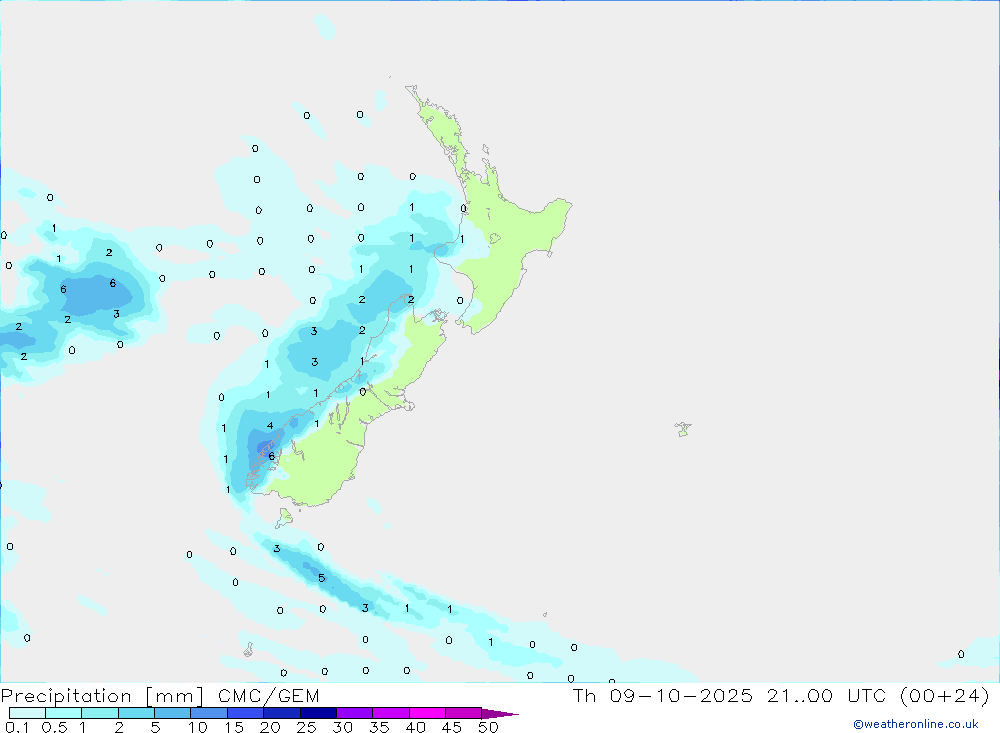Click the 30–35 mm purple legend swatch
Screen dimensions: 1000x733
tap(355, 713)
